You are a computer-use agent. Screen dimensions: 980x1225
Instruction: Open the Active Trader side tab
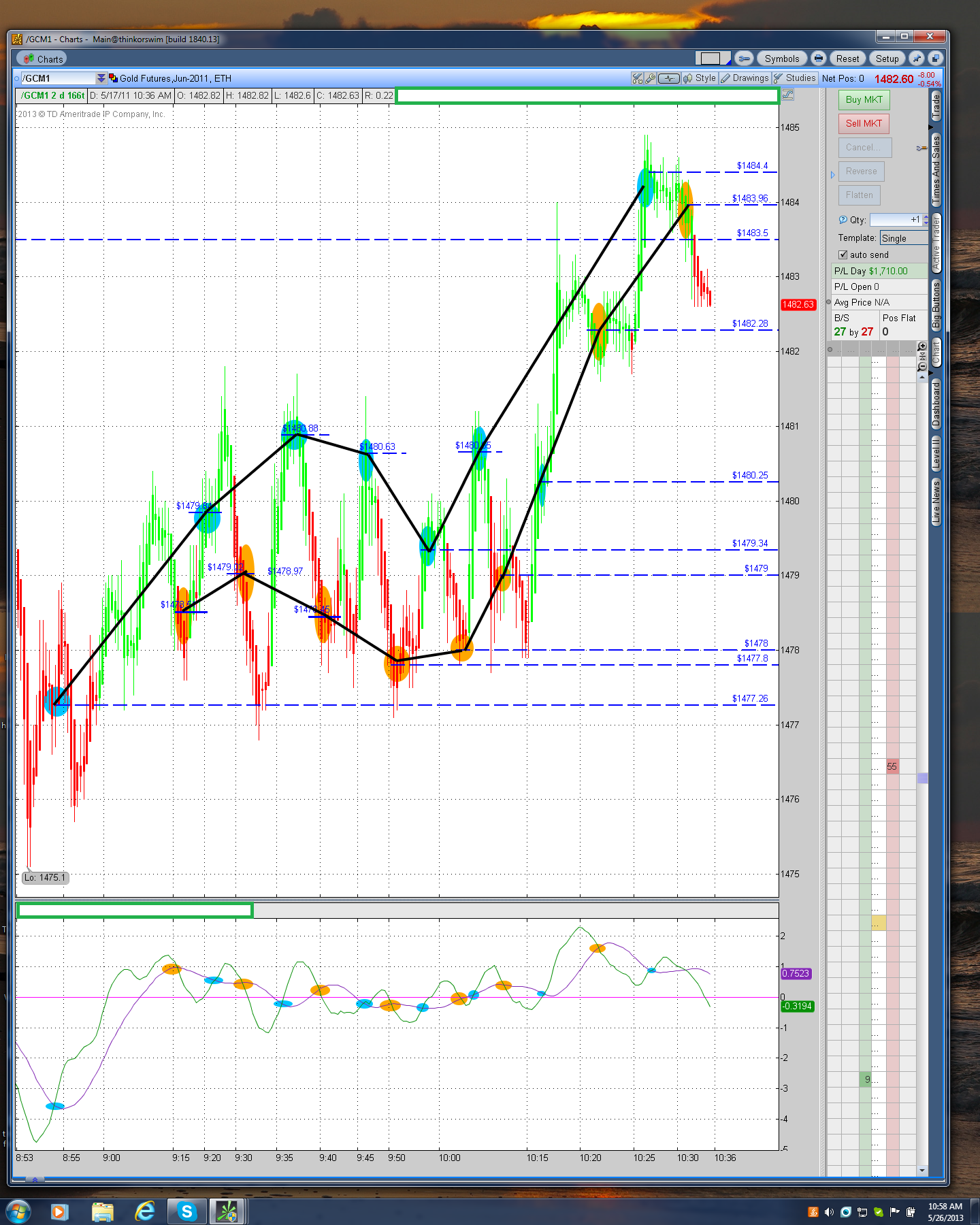(936, 243)
